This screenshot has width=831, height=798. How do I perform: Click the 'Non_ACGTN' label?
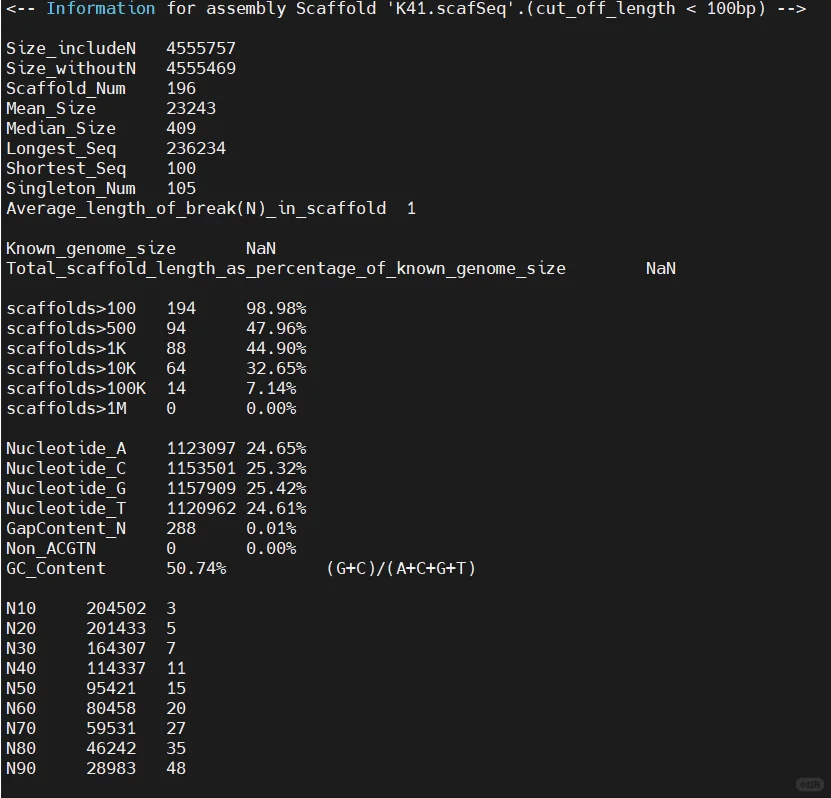(51, 548)
